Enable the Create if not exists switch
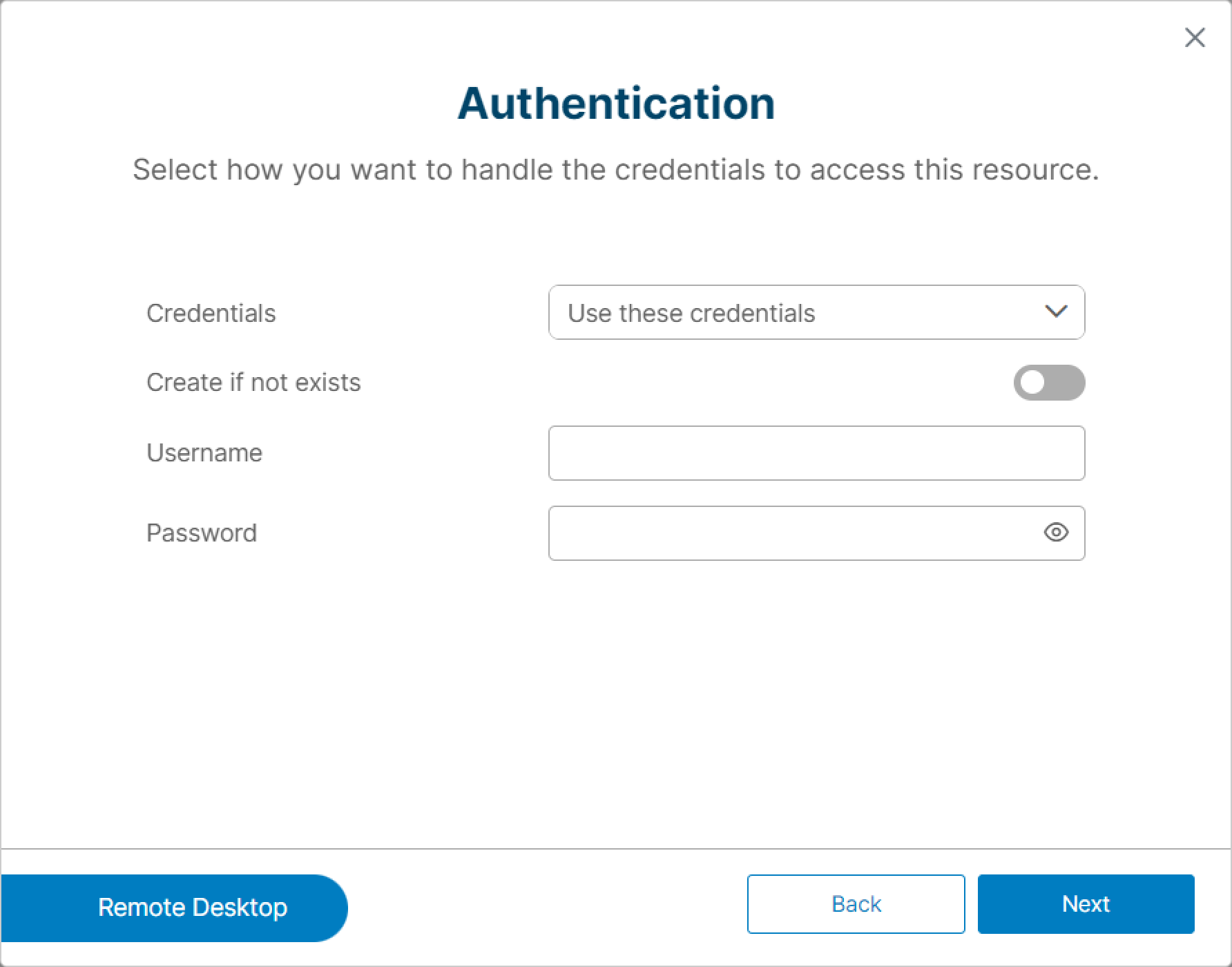1232x967 pixels. click(1049, 383)
